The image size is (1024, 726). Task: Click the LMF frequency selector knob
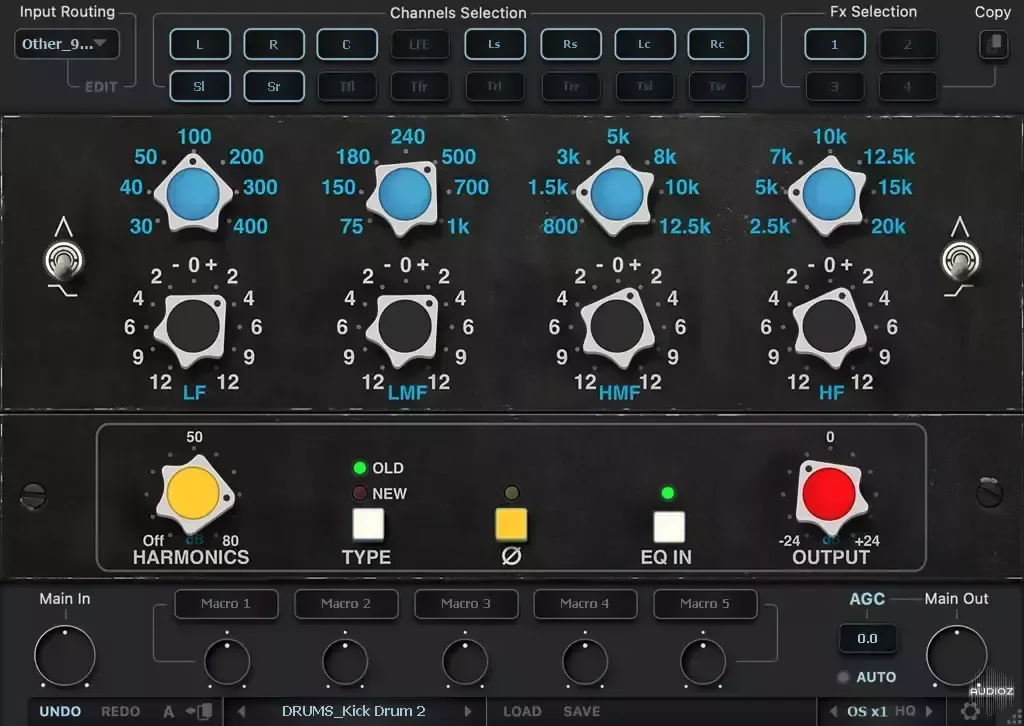tap(405, 194)
